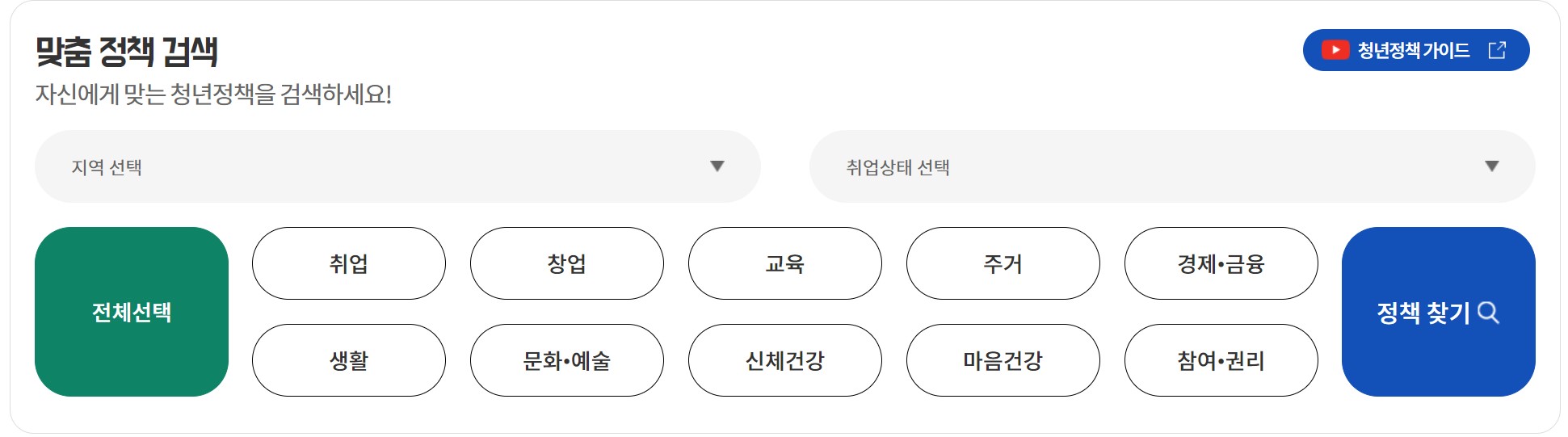The image size is (1568, 437).
Task: Expand the 취업상태 선택 dropdown arrow
Action: 1491,166
